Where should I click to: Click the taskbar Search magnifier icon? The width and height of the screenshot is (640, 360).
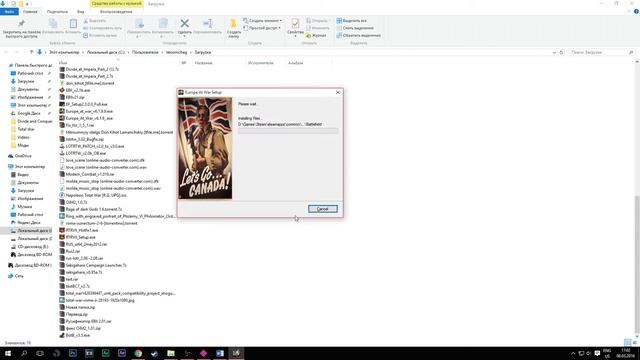(x=24, y=353)
